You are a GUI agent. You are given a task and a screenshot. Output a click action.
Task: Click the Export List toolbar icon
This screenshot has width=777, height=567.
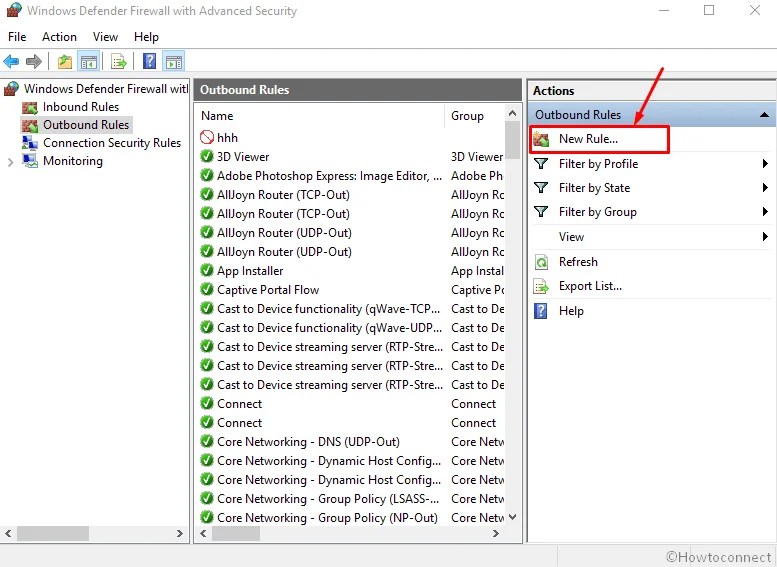point(119,61)
